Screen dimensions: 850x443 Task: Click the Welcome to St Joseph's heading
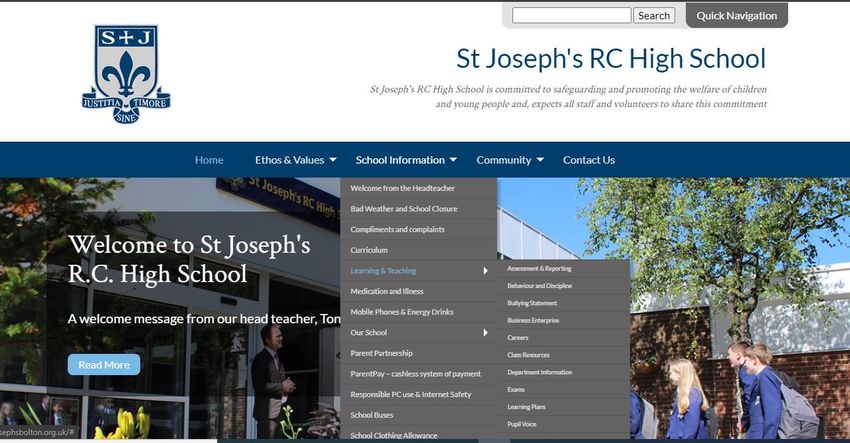pyautogui.click(x=189, y=259)
